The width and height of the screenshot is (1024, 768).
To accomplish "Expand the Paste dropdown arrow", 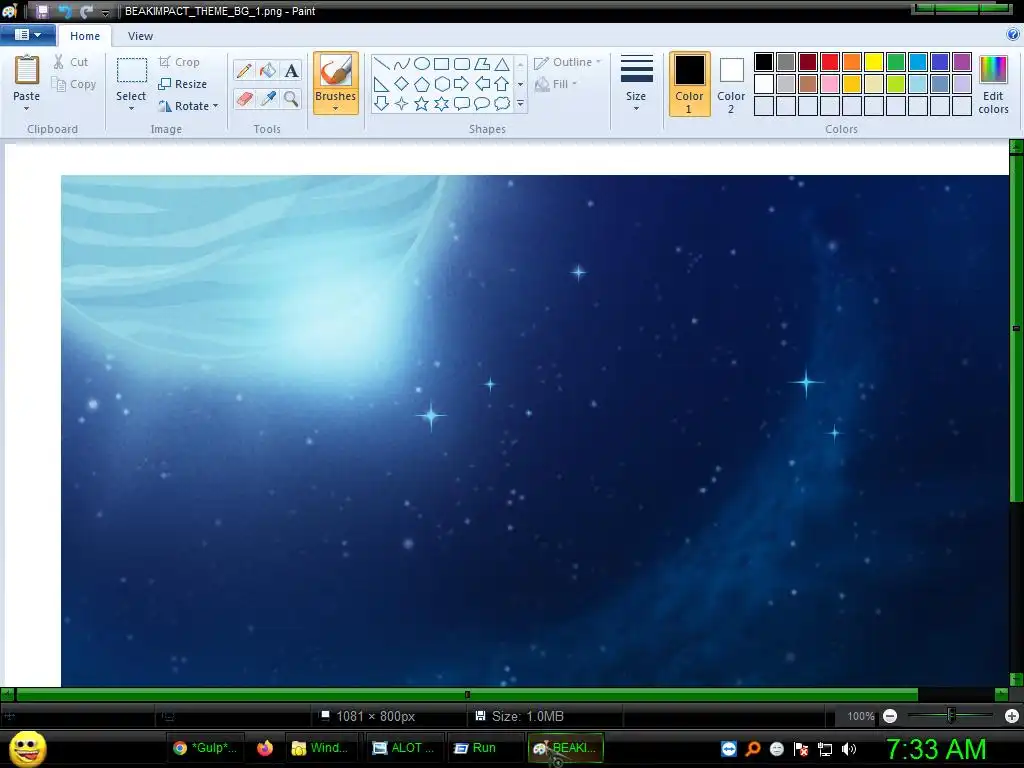I will pos(26,109).
